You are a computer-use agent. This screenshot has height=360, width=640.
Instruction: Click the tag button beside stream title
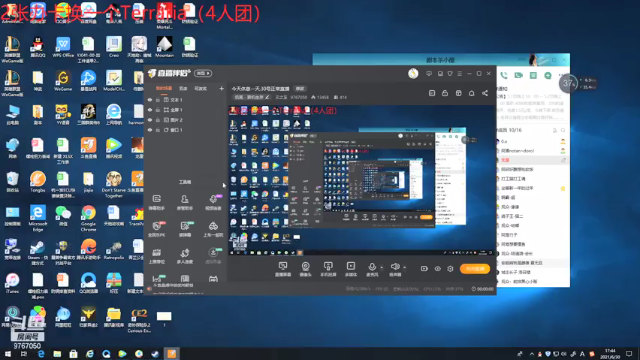(x=300, y=89)
